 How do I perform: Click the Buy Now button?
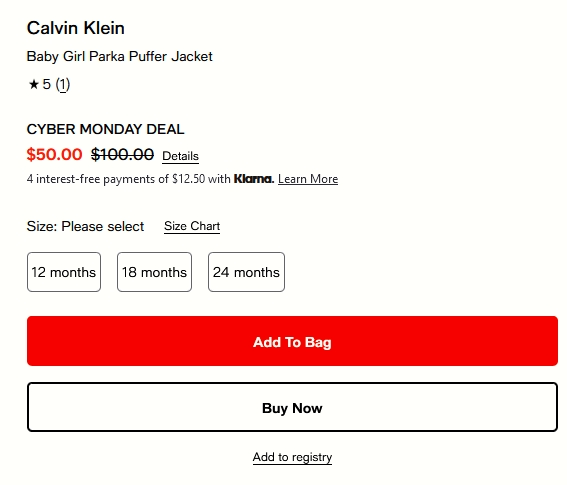(292, 407)
